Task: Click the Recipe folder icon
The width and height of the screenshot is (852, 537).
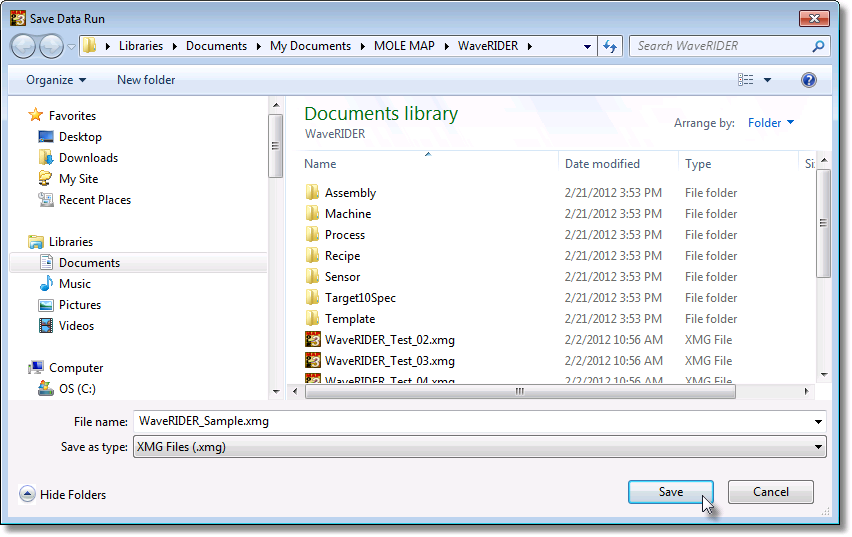Action: 312,255
